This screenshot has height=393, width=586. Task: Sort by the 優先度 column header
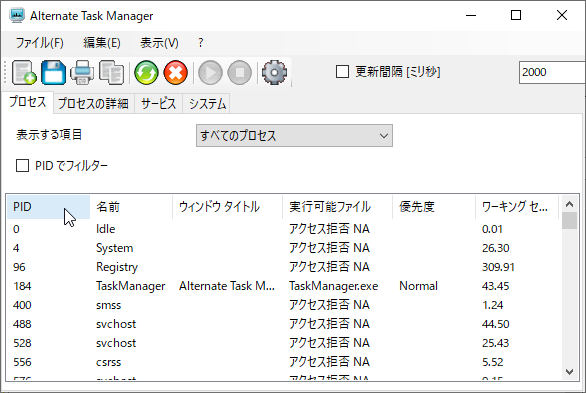tap(434, 207)
